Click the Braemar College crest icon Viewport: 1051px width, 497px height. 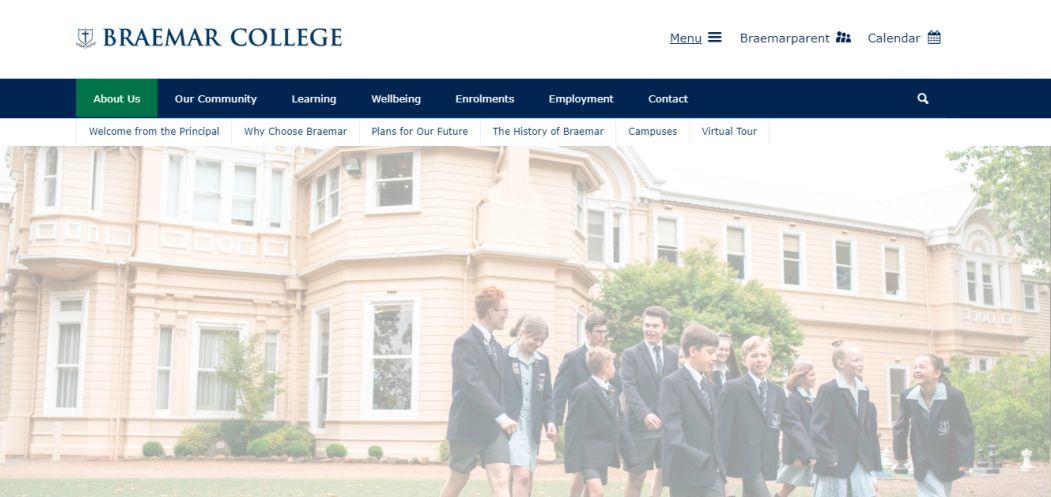pos(86,38)
